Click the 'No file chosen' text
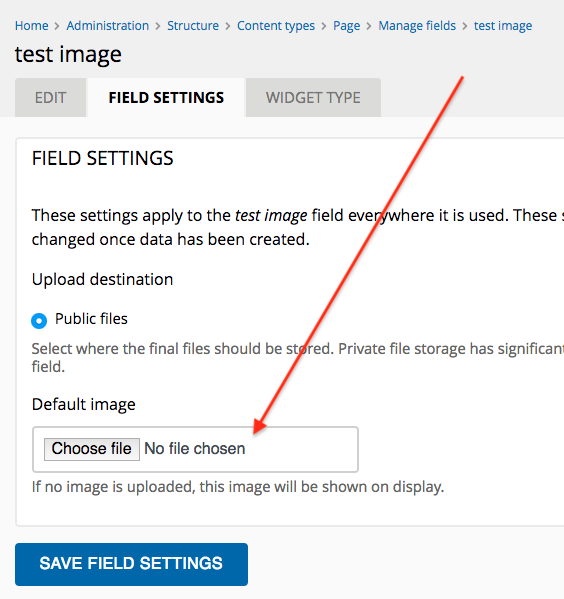The height and width of the screenshot is (599, 564). [x=194, y=448]
